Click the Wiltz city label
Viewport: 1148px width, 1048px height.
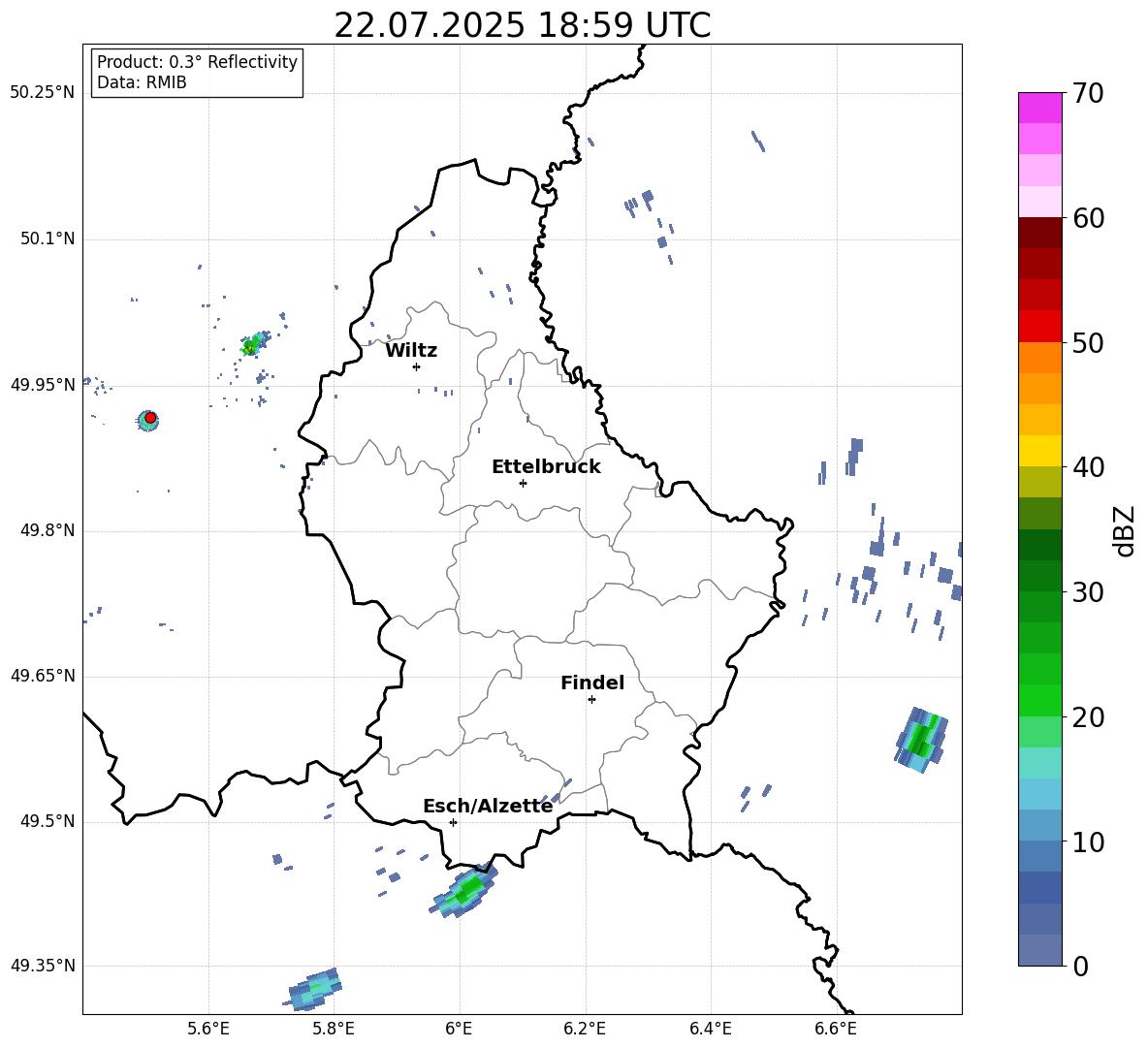pos(411,351)
